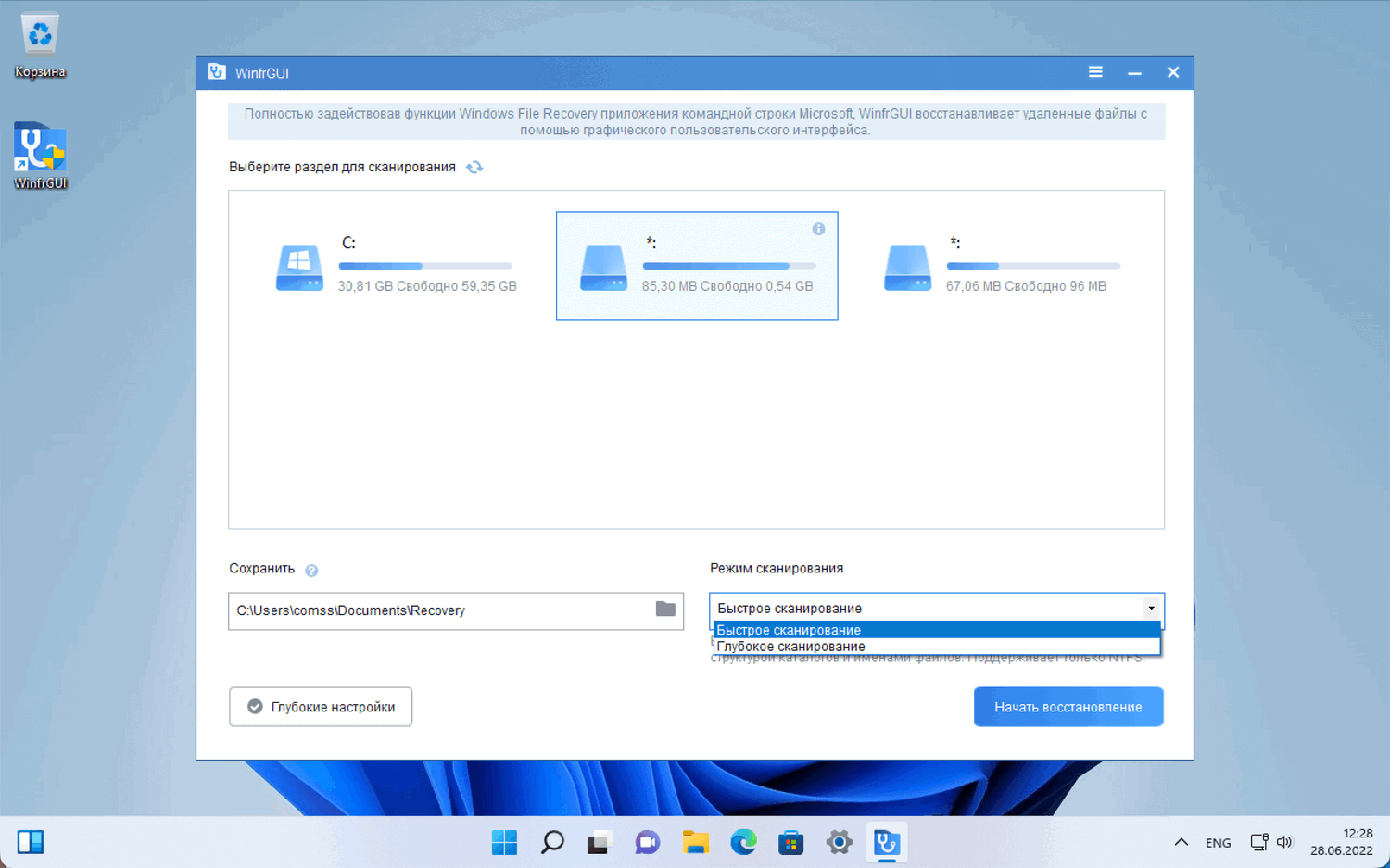Open volume control in system tray
1390x868 pixels.
[x=1284, y=842]
